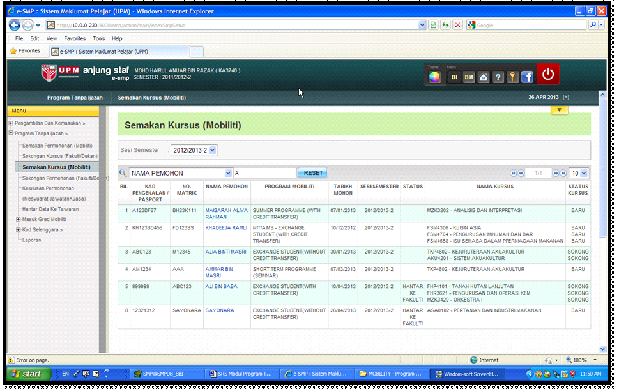The image size is (620, 392).
Task: Click the golden key password icon
Action: [512, 77]
